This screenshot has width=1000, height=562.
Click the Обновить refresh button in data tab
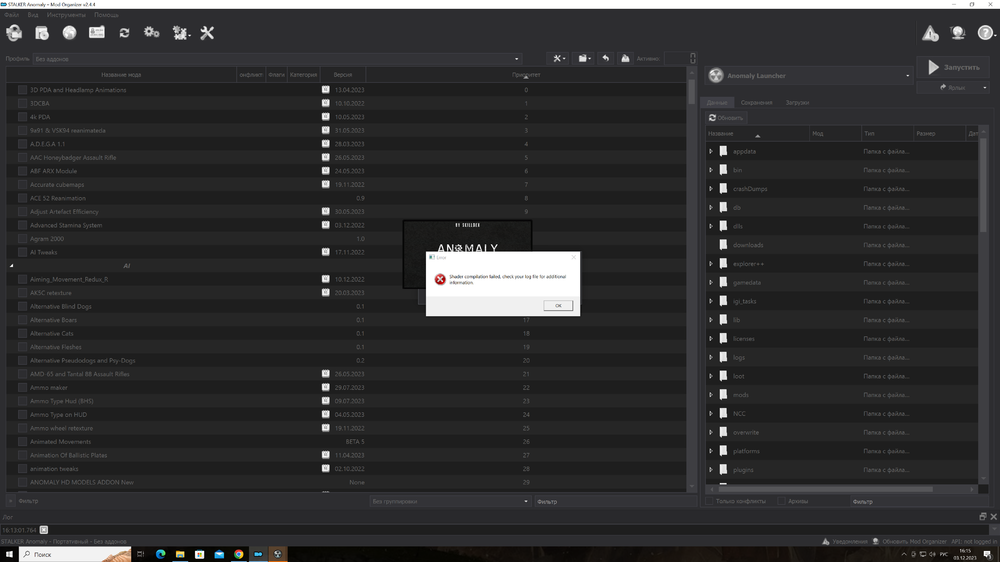[726, 118]
